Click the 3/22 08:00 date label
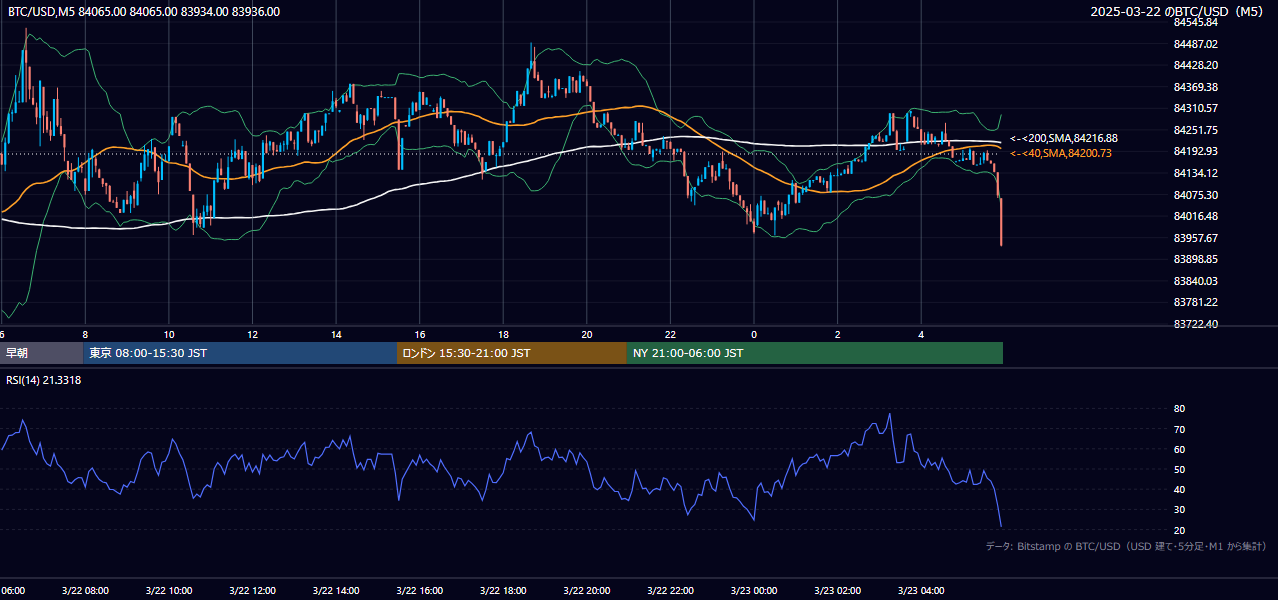The width and height of the screenshot is (1278, 600). (x=85, y=591)
